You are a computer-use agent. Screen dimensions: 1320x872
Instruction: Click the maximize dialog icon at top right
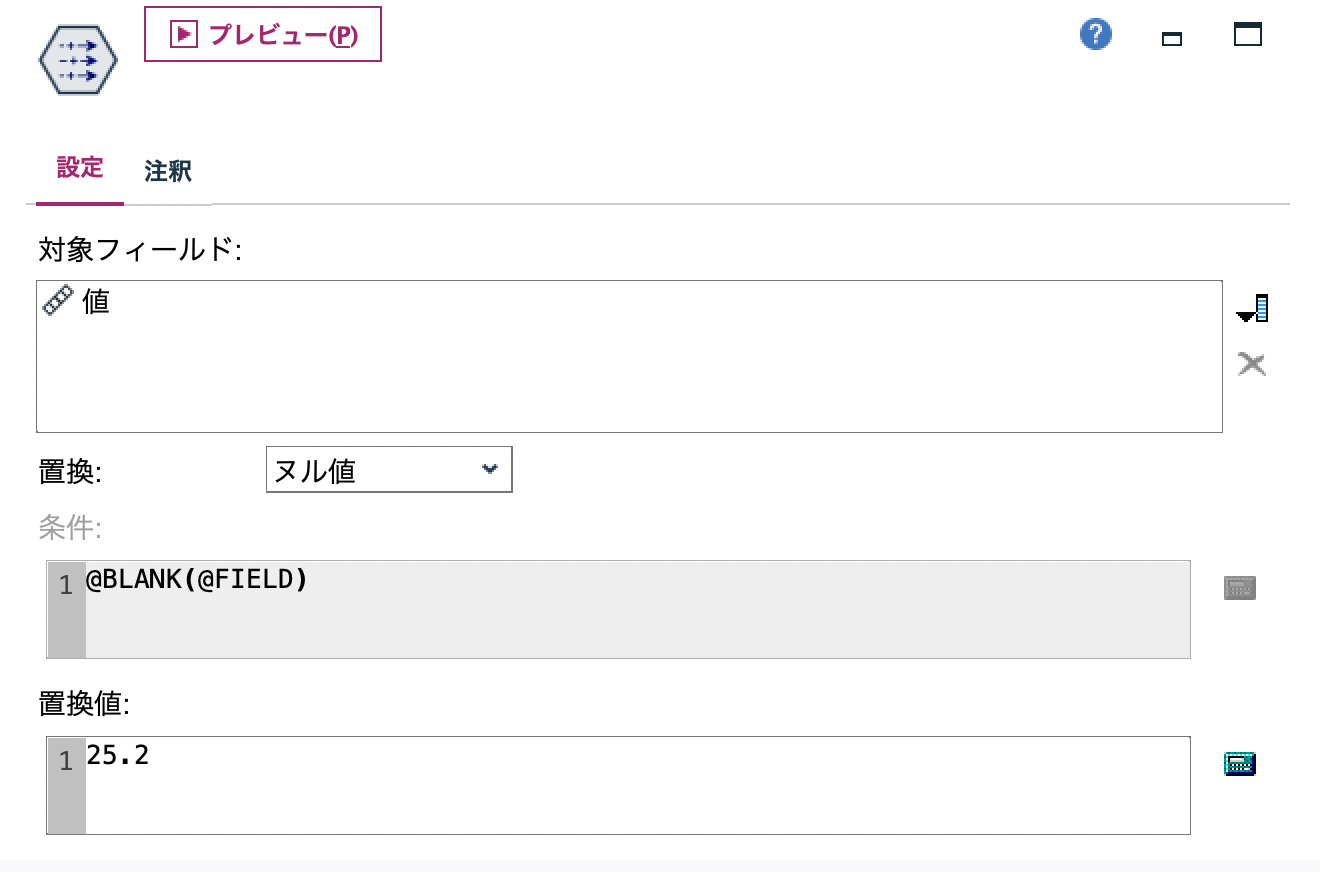(1249, 33)
